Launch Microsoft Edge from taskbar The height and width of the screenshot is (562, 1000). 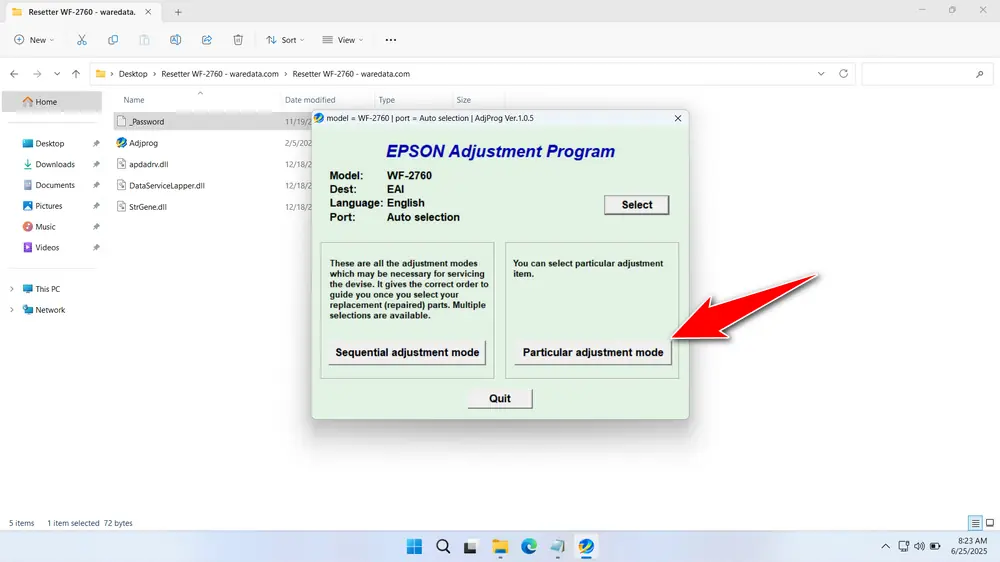529,547
